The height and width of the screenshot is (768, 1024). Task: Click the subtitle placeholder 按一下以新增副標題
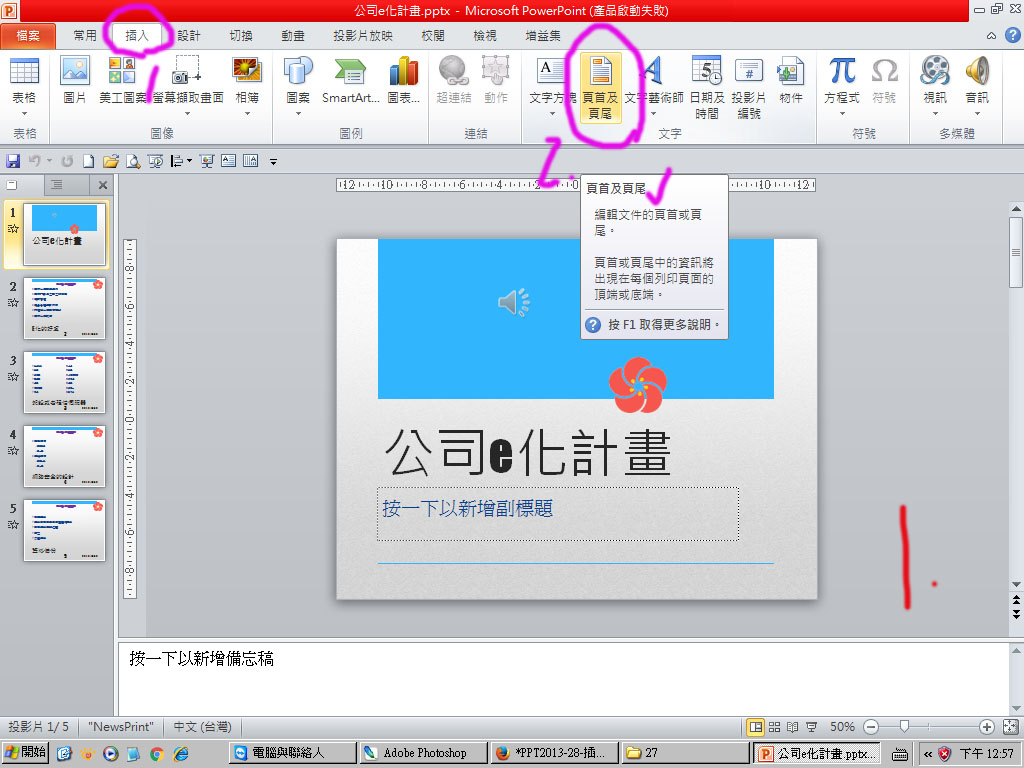[x=558, y=513]
